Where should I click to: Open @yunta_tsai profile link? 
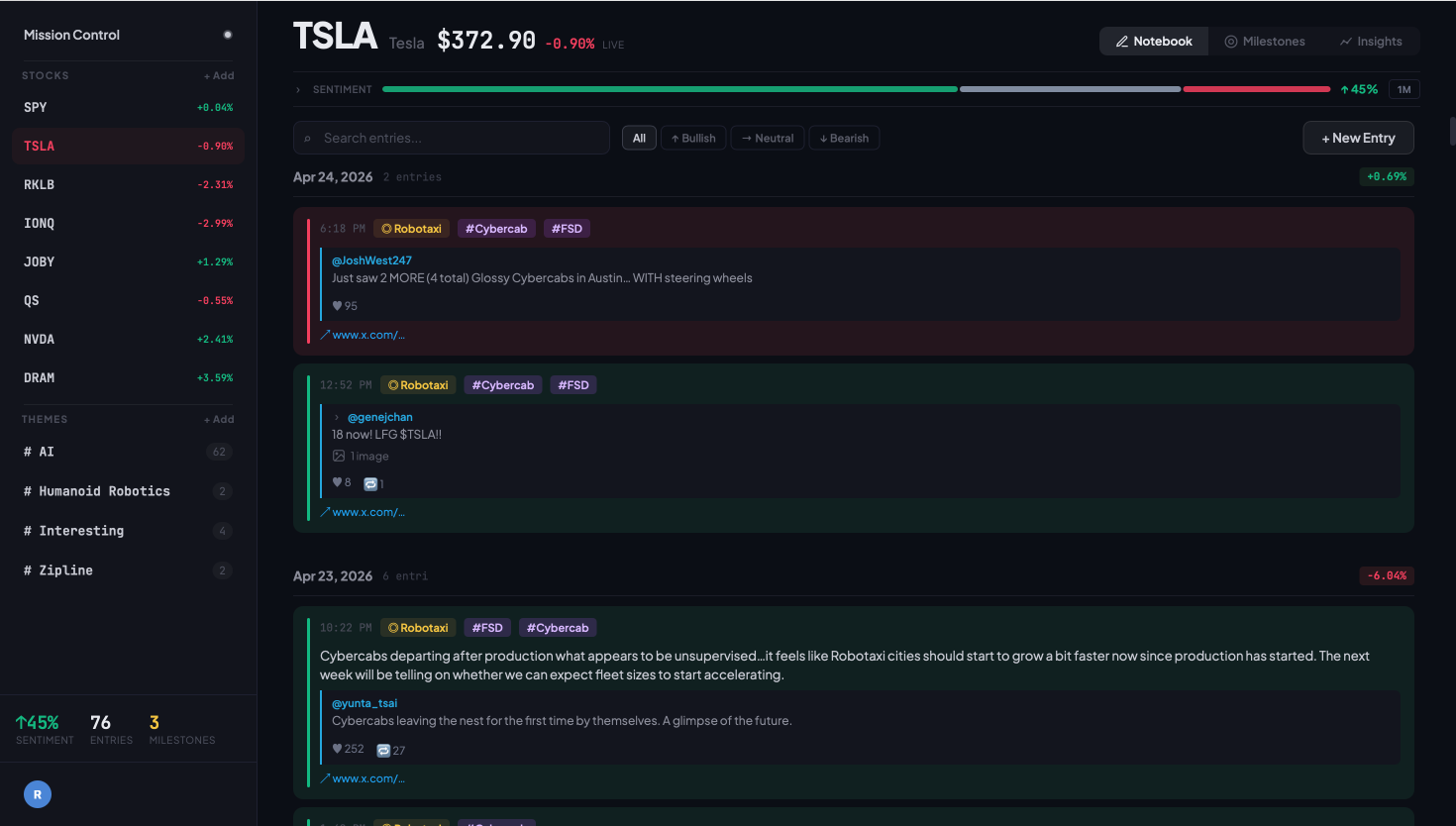click(364, 703)
